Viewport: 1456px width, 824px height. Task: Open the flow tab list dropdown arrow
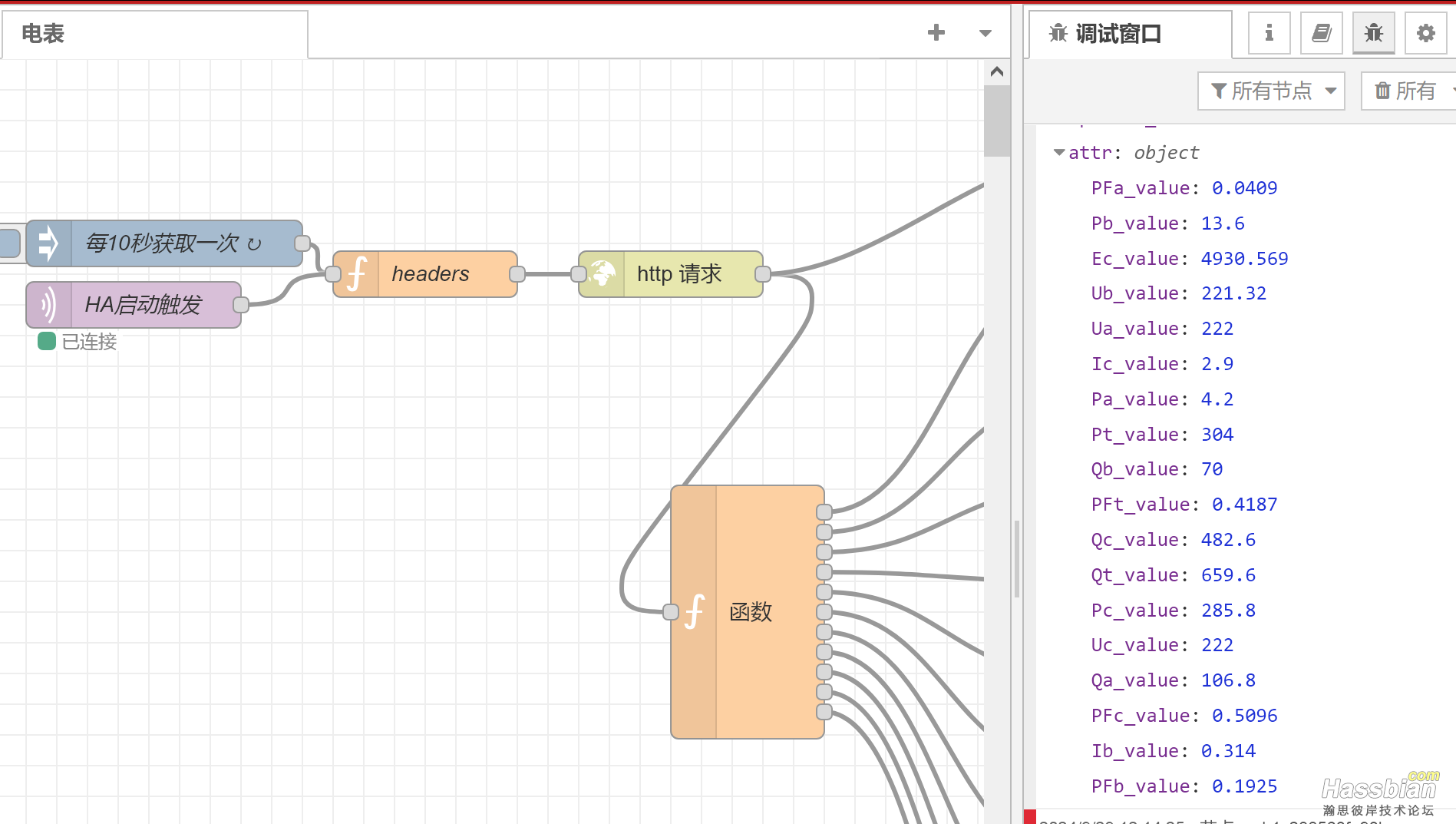click(986, 33)
